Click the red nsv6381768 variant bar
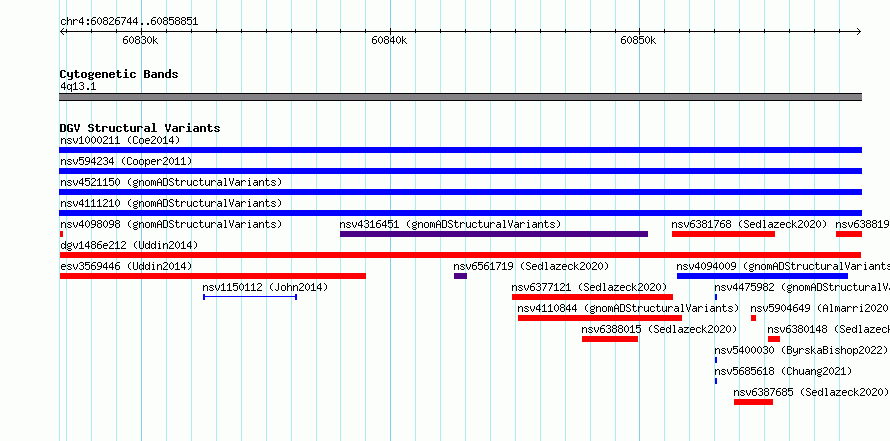 pyautogui.click(x=724, y=234)
